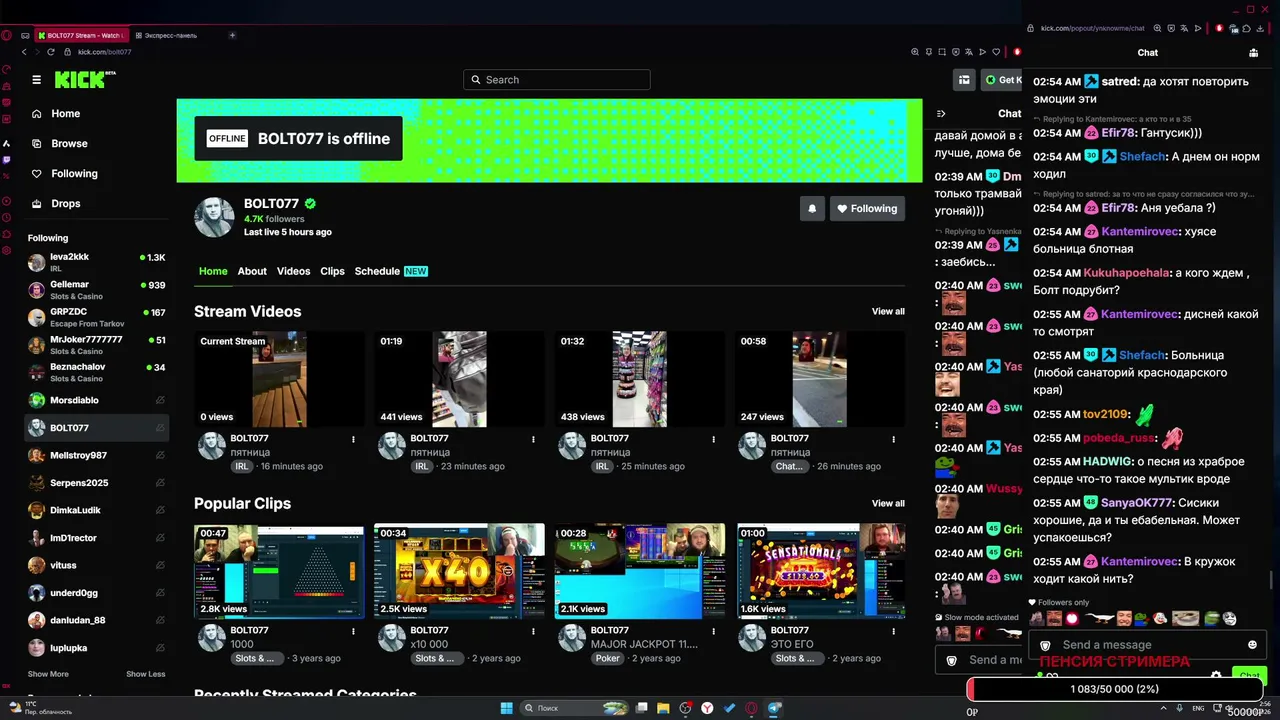Open options menu for the 23 minutes ago video
The width and height of the screenshot is (1280, 720).
533,439
